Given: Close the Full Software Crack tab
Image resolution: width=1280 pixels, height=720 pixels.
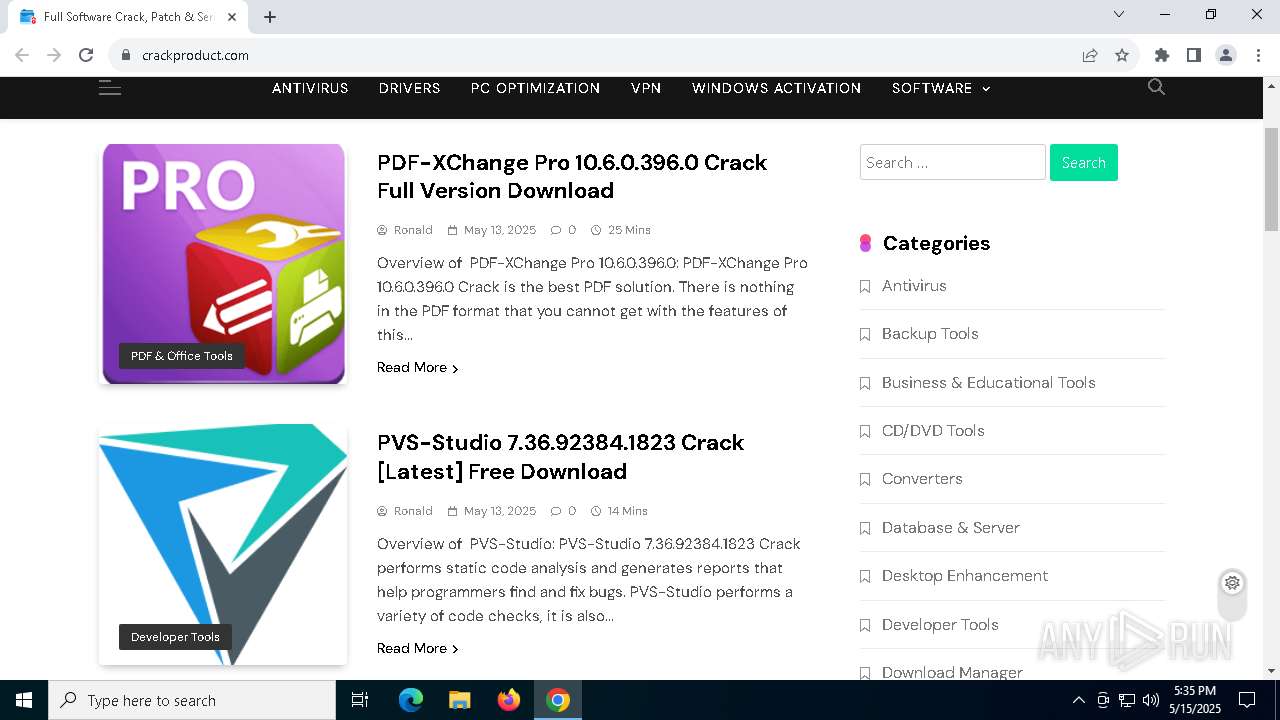Looking at the screenshot, I should 232,17.
